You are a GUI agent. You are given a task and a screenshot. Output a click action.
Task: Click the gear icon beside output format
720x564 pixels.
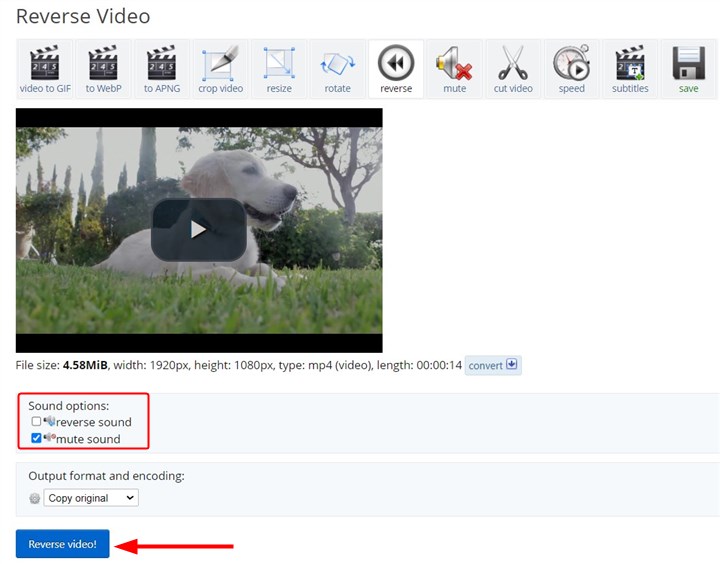click(34, 498)
